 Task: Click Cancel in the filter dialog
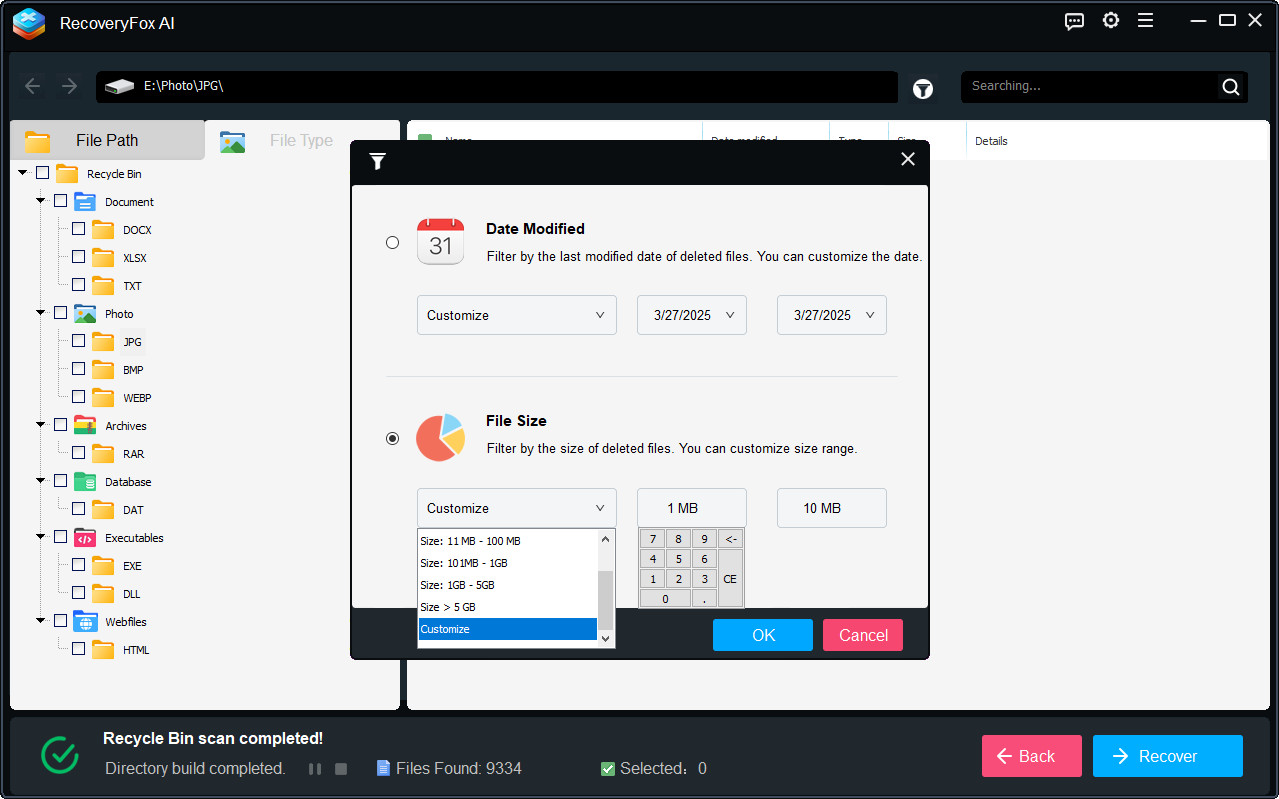coord(863,635)
